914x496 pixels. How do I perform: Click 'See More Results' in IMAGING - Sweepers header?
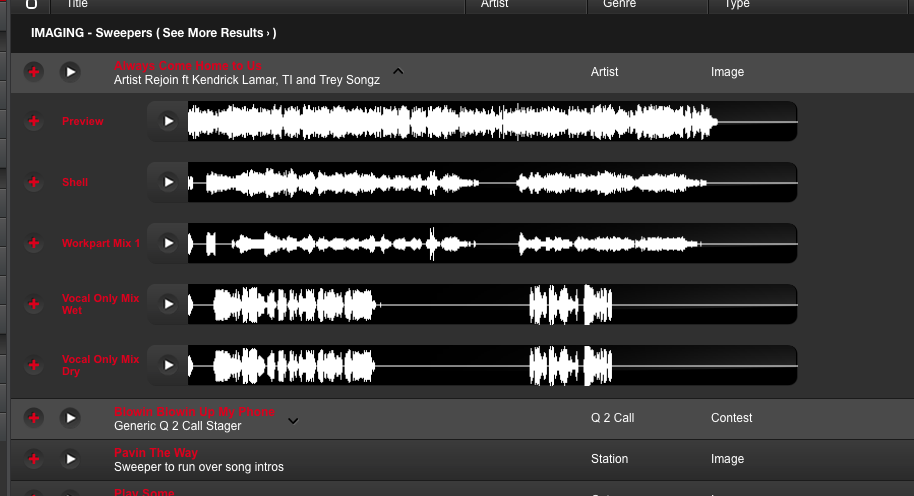pos(213,33)
